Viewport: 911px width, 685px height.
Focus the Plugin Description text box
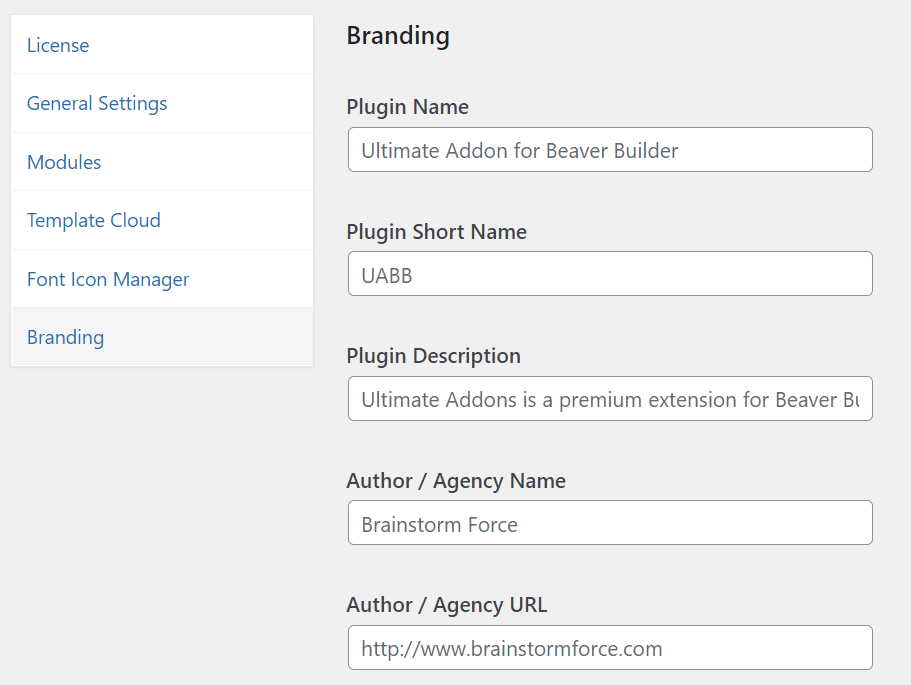(x=609, y=398)
